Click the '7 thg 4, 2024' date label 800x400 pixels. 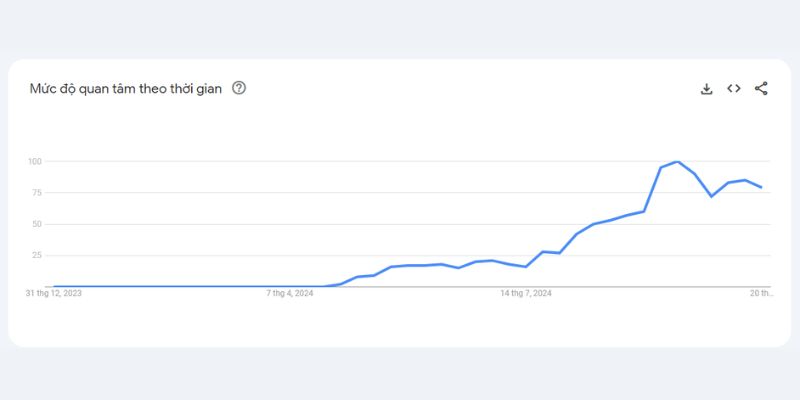(x=290, y=293)
